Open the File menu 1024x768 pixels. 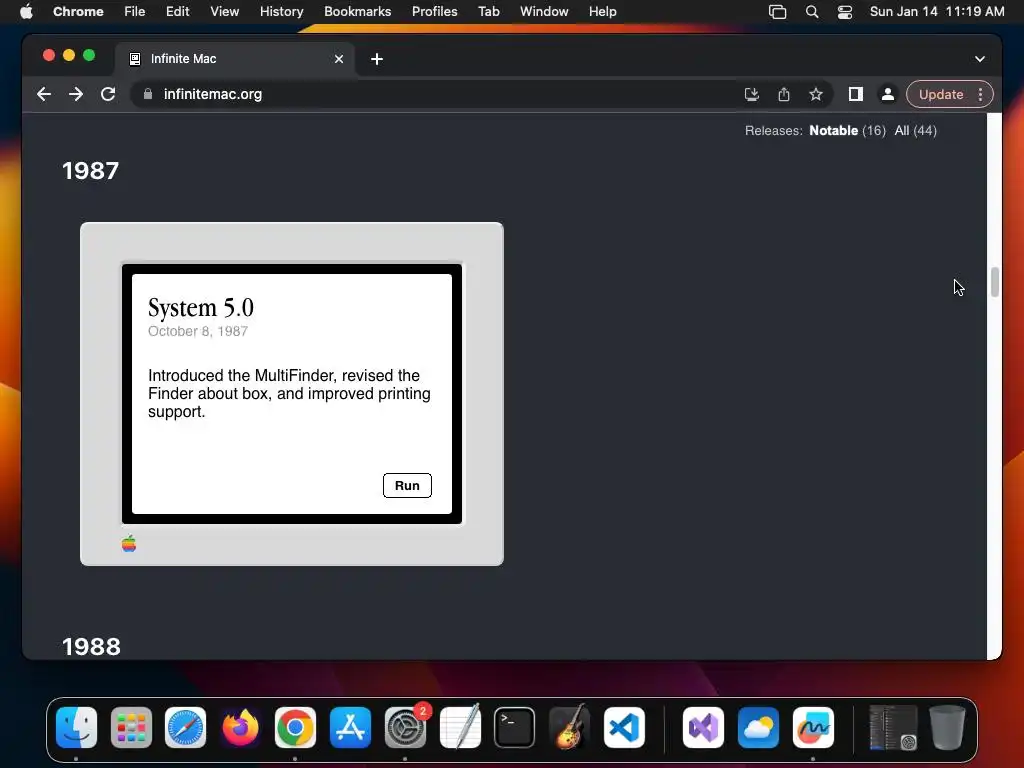135,12
